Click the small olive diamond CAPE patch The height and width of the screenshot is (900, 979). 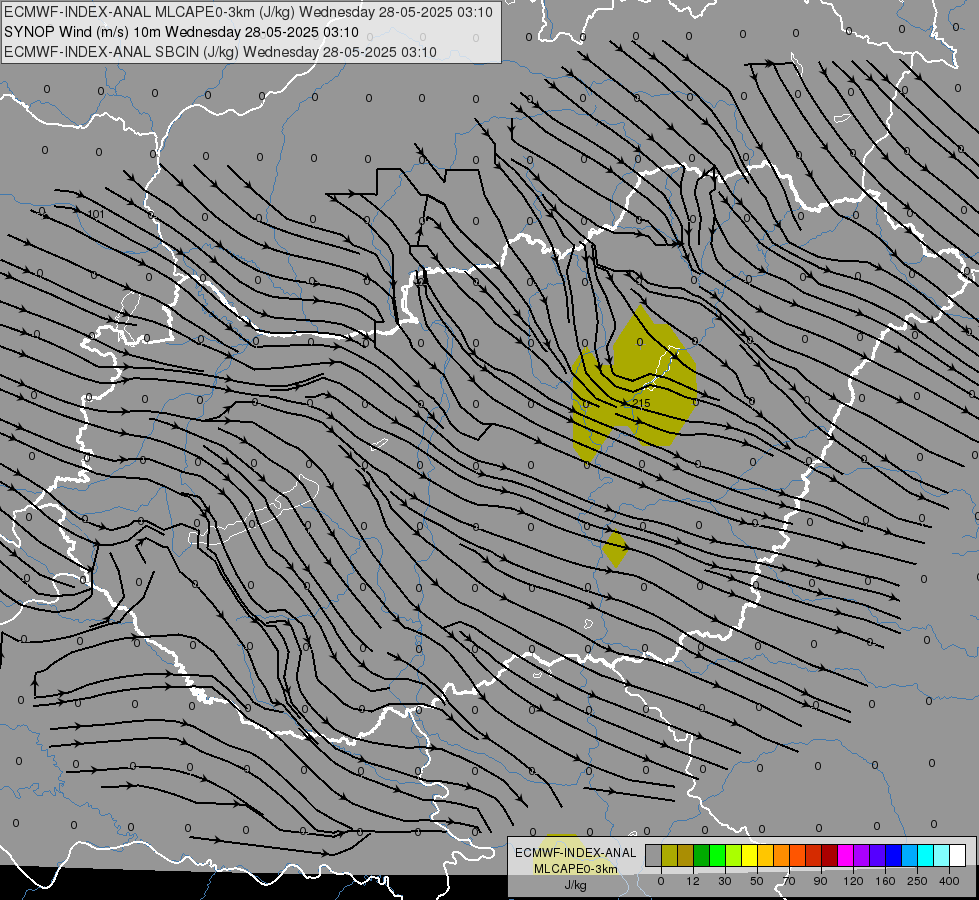616,548
